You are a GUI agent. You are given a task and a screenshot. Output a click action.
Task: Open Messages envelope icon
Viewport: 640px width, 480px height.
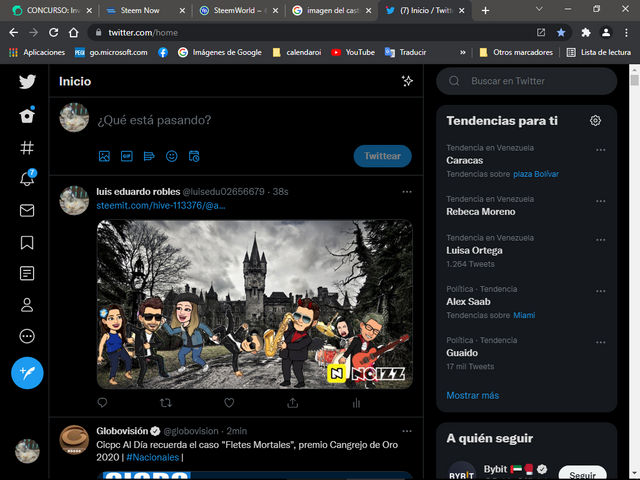(x=27, y=210)
